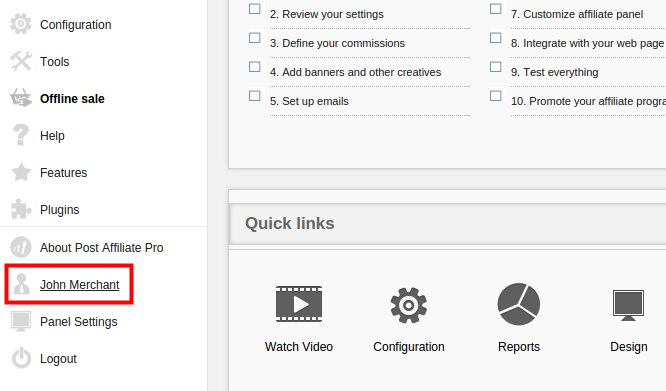Click the Logout power icon
666x391 pixels.
coord(21,358)
